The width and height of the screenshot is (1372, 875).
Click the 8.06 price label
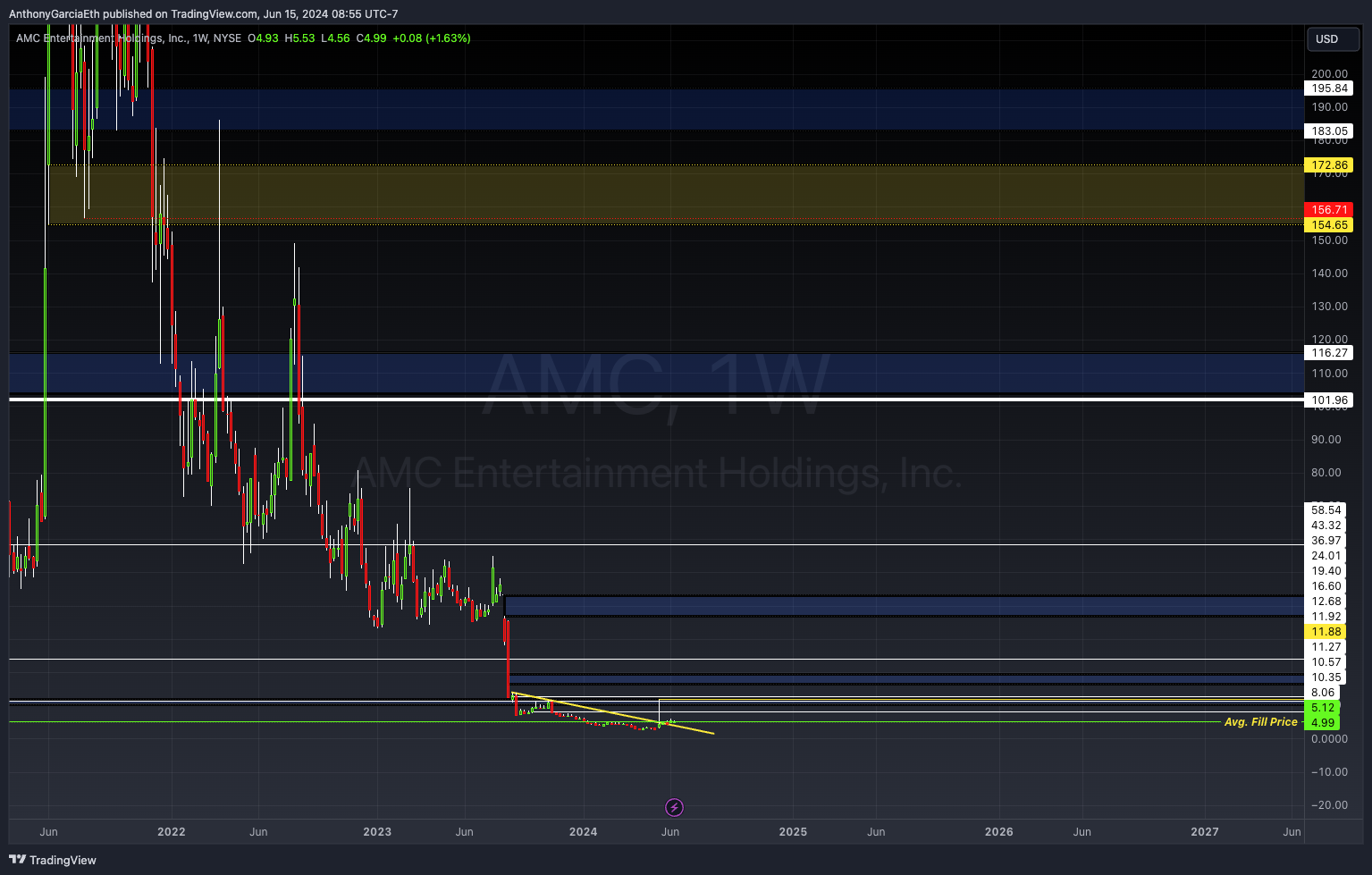point(1323,693)
